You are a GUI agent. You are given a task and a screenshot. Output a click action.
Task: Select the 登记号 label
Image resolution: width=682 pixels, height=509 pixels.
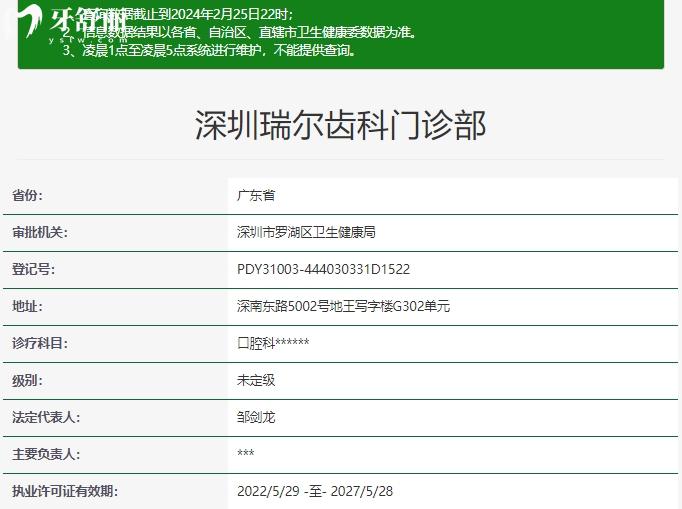click(33, 269)
